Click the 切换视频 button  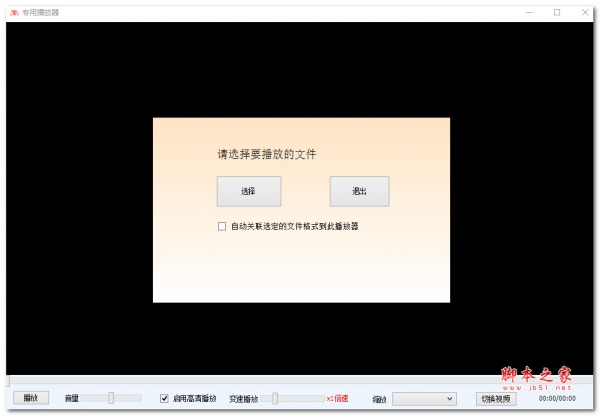pos(496,399)
